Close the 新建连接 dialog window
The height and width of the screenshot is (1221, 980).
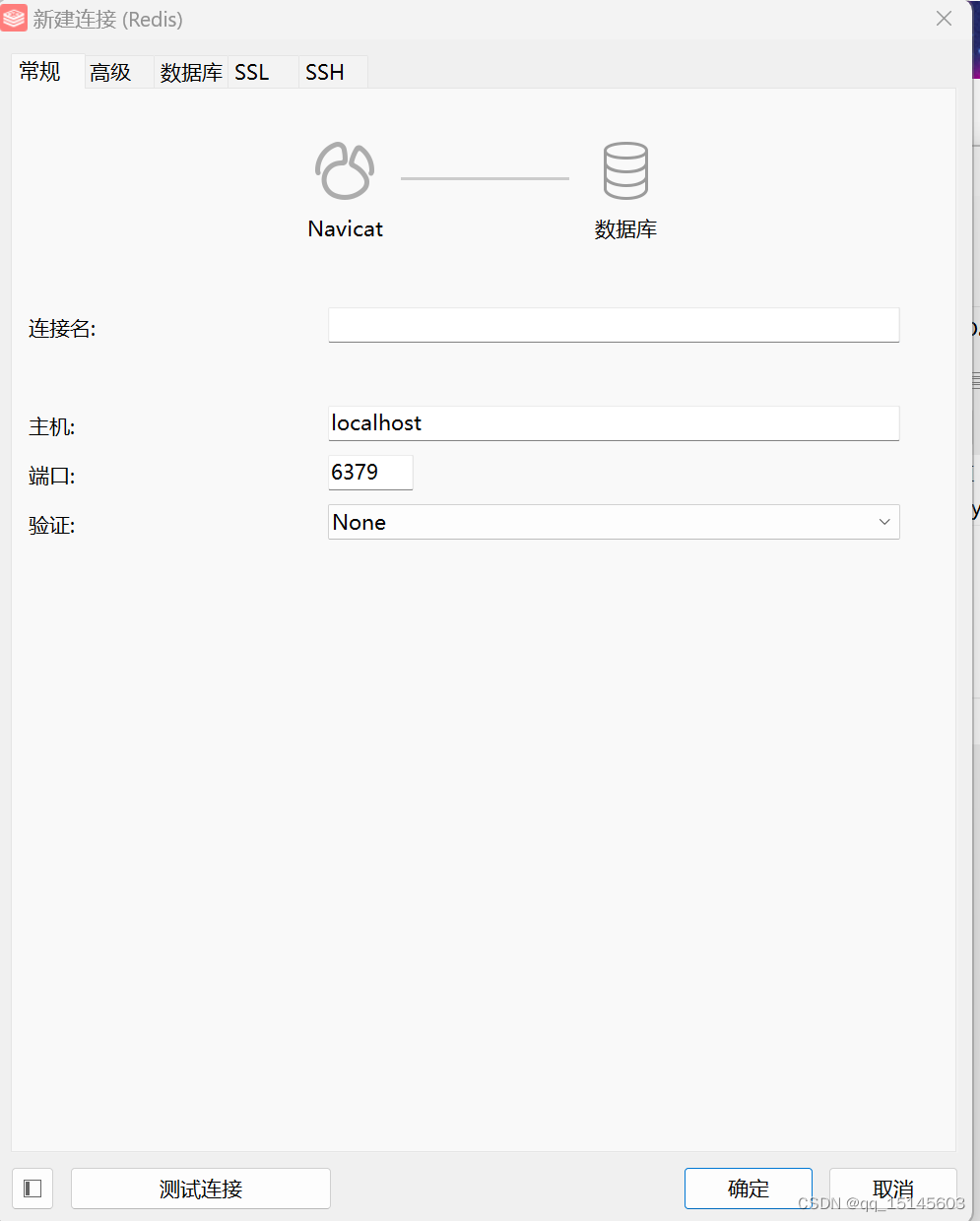[x=944, y=19]
